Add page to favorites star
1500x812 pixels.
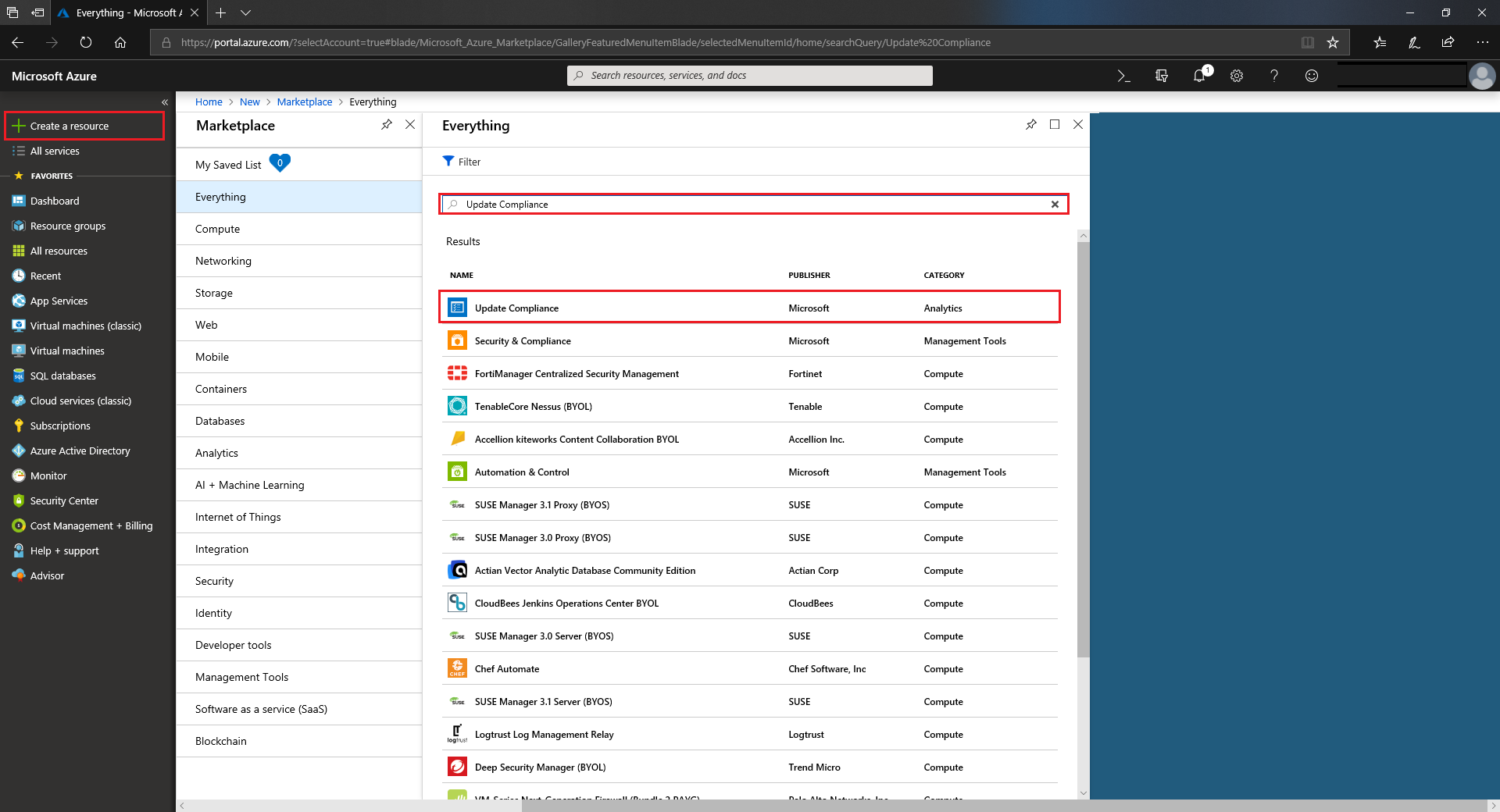tap(1333, 43)
